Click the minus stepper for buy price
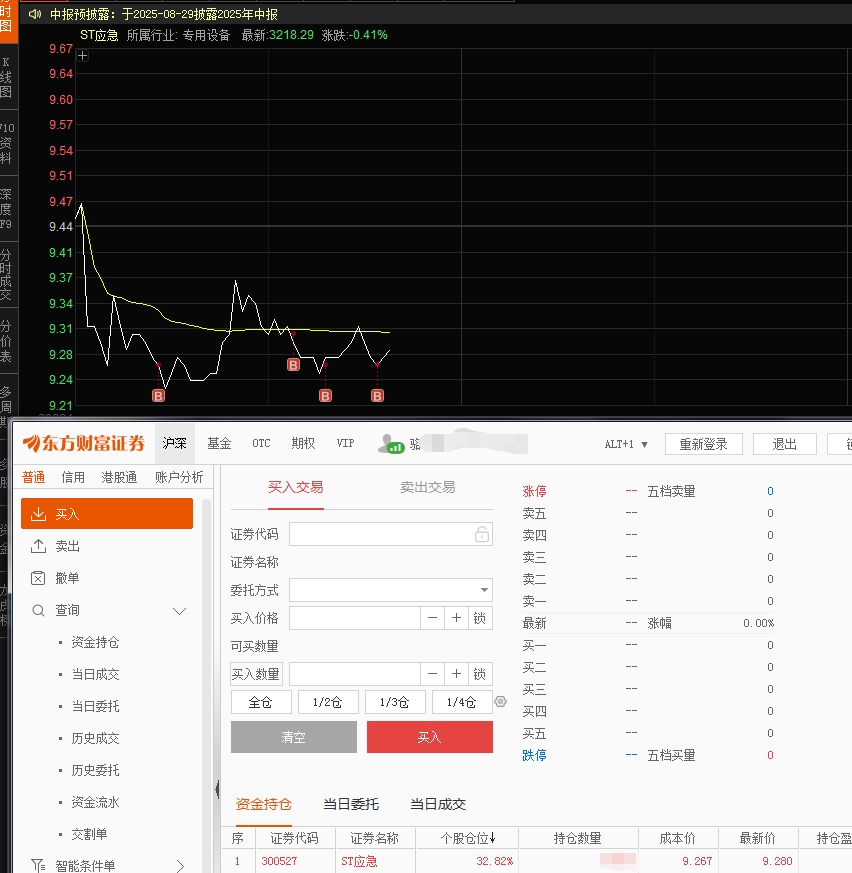The image size is (852, 873). click(432, 618)
